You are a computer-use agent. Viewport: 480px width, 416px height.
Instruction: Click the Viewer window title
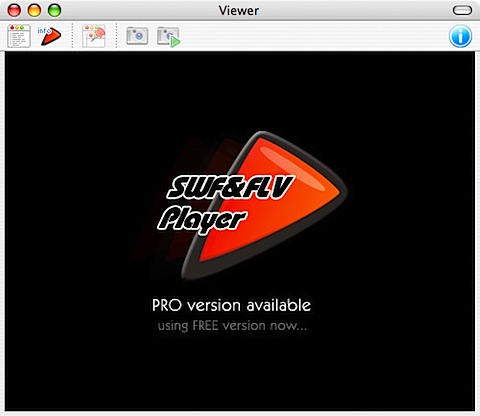[x=239, y=10]
